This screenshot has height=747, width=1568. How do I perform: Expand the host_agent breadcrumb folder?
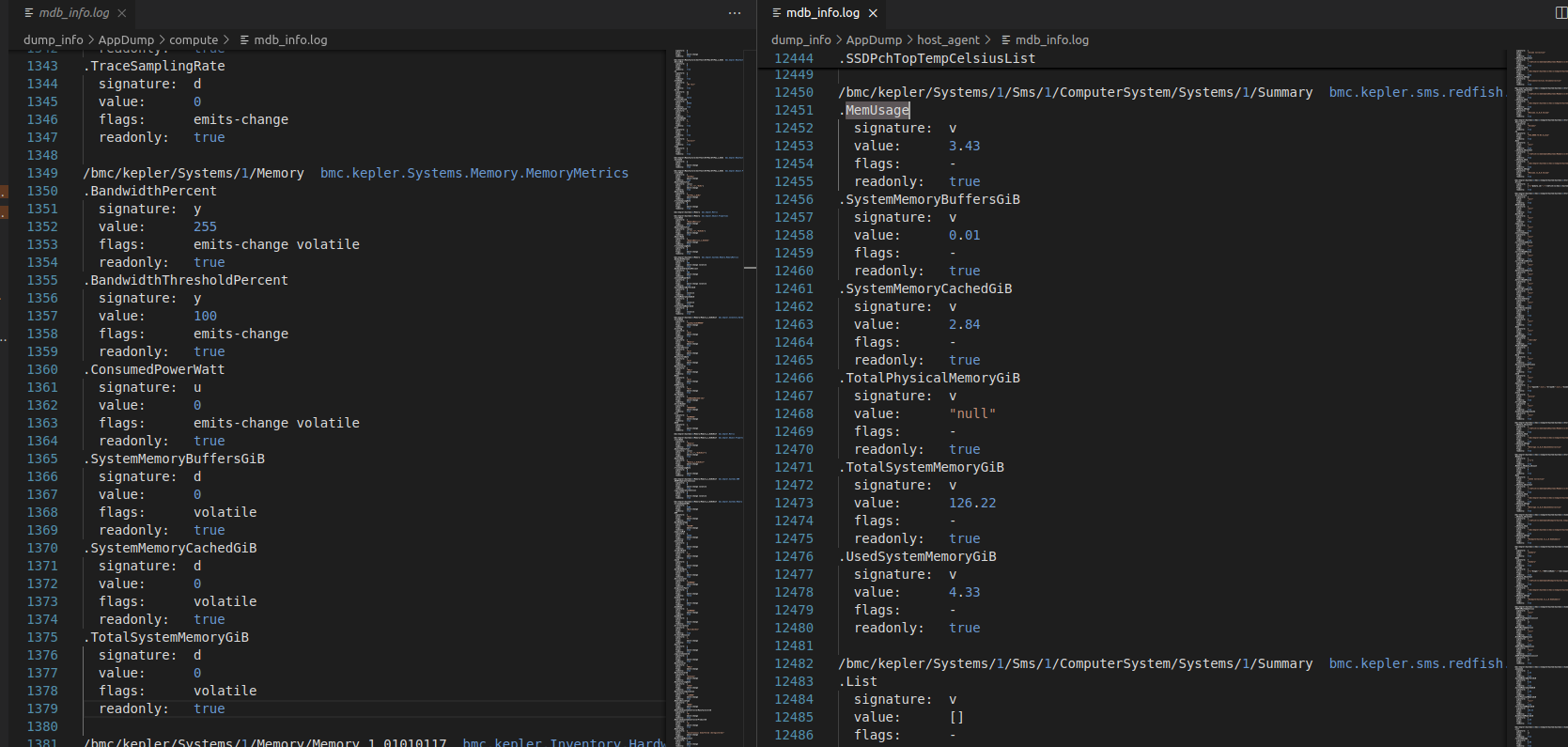(948, 40)
